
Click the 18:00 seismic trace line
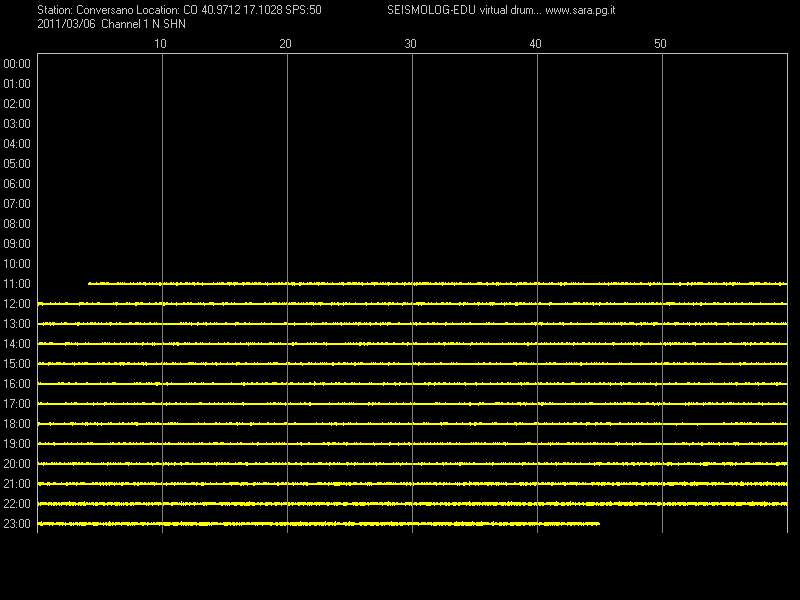tap(412, 424)
